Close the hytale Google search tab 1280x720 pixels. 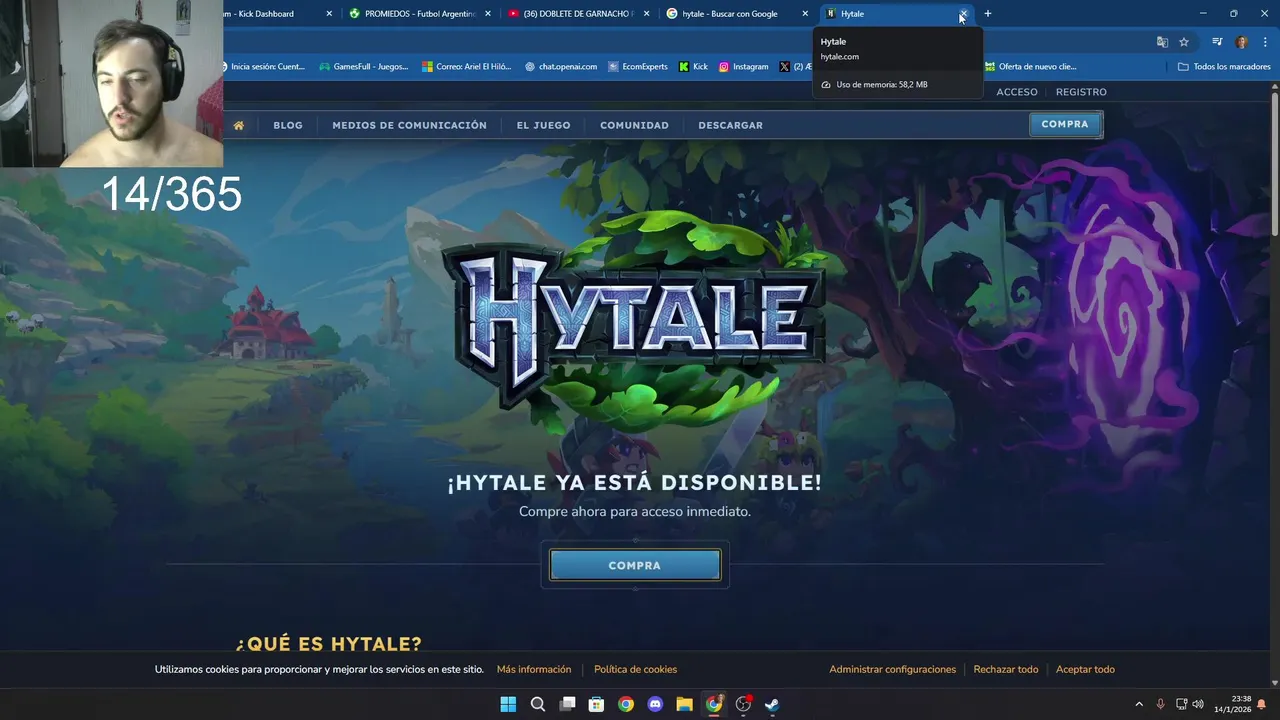tap(805, 14)
